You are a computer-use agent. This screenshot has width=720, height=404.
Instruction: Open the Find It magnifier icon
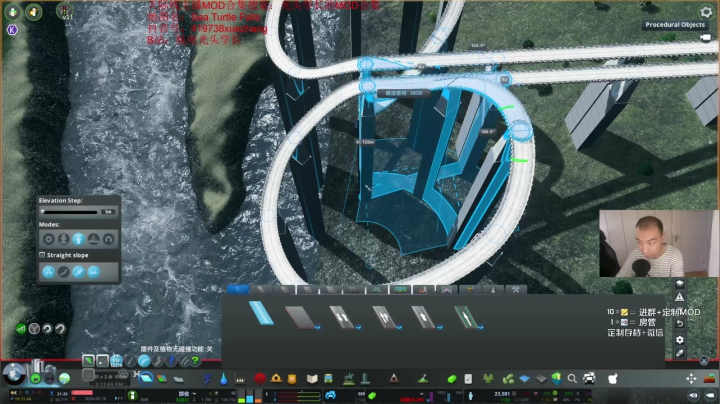coord(572,379)
